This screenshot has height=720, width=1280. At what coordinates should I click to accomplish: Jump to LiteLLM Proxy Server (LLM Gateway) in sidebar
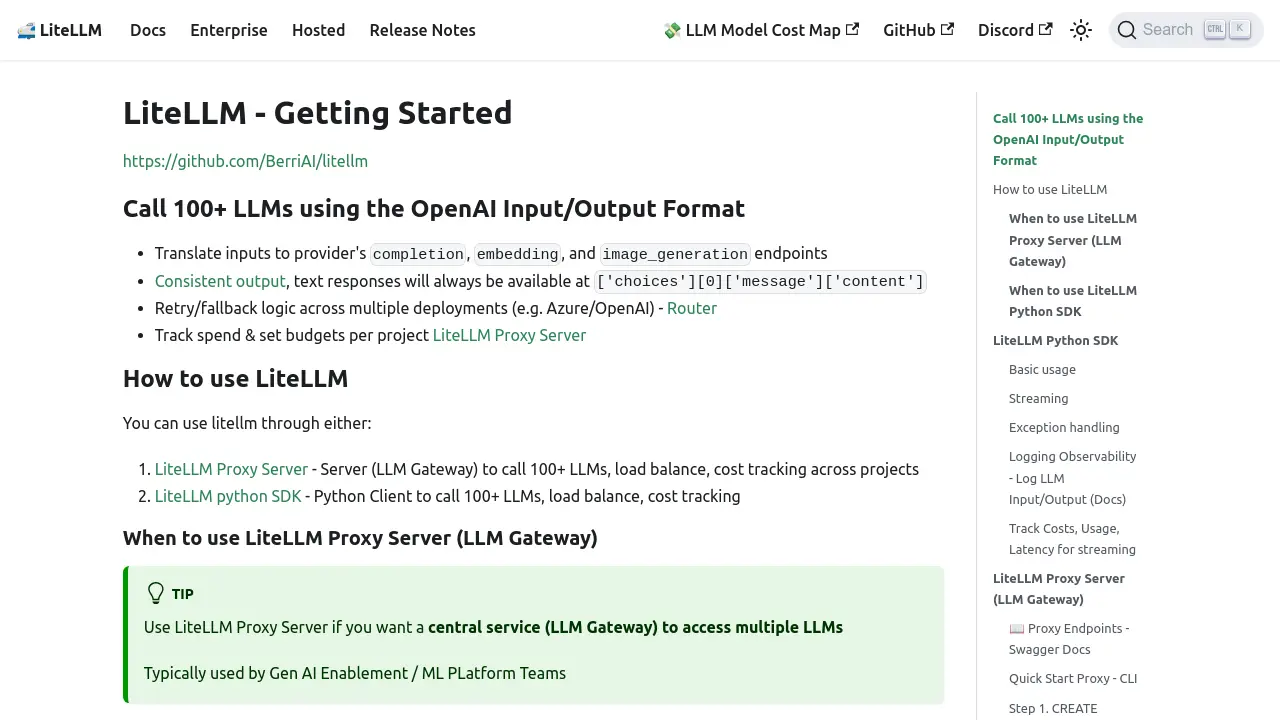pyautogui.click(x=1059, y=589)
